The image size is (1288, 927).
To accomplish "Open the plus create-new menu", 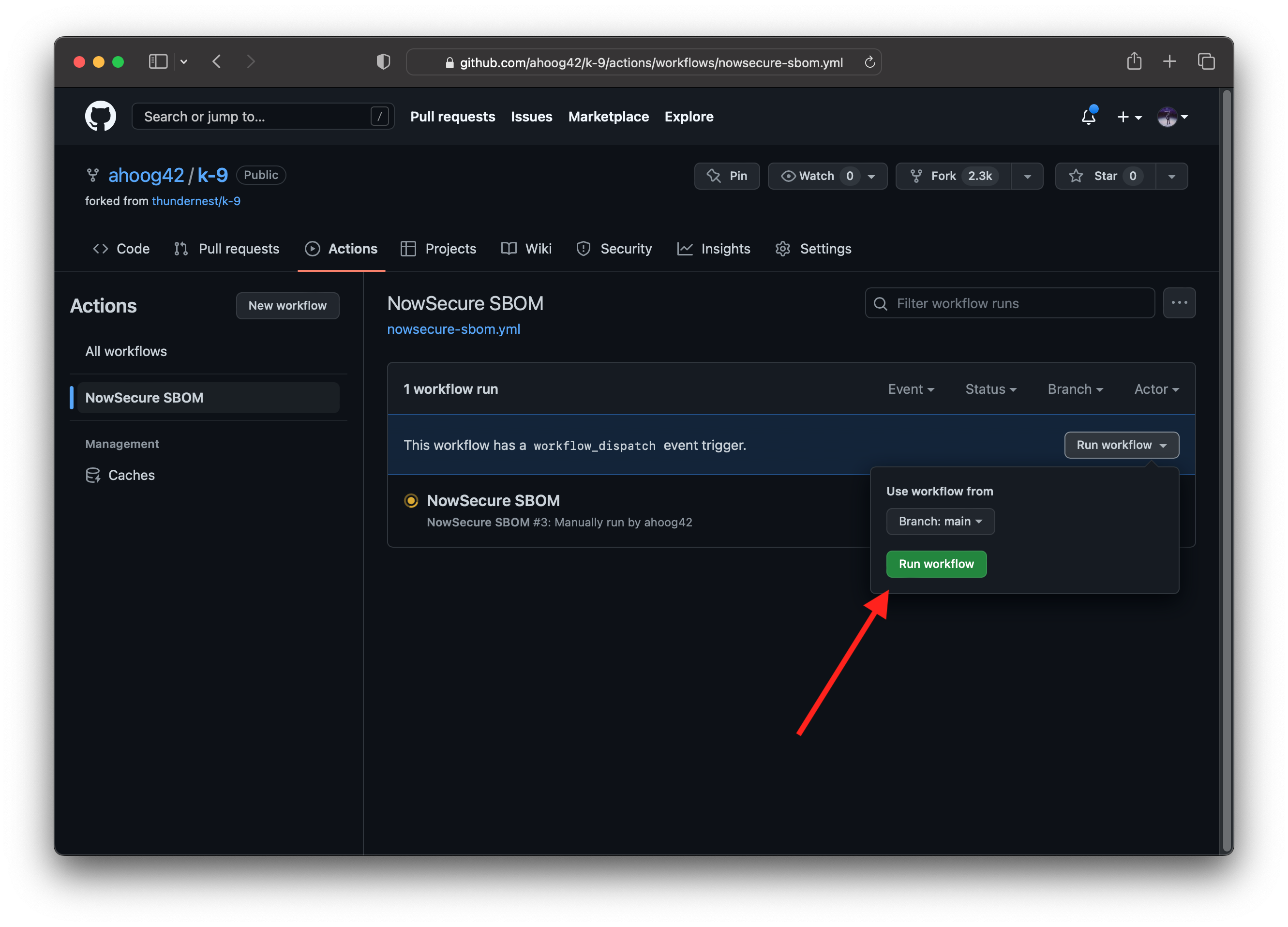I will coord(1129,117).
